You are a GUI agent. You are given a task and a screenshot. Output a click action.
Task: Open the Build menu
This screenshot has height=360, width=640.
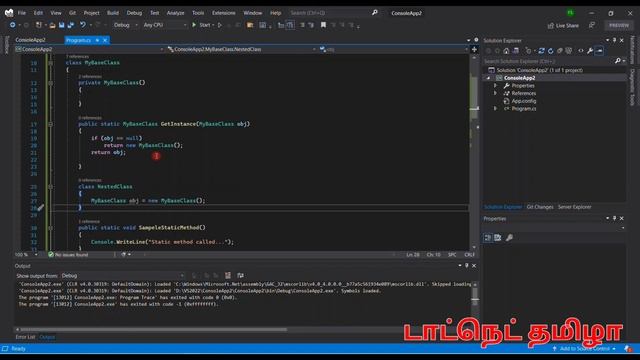click(113, 13)
